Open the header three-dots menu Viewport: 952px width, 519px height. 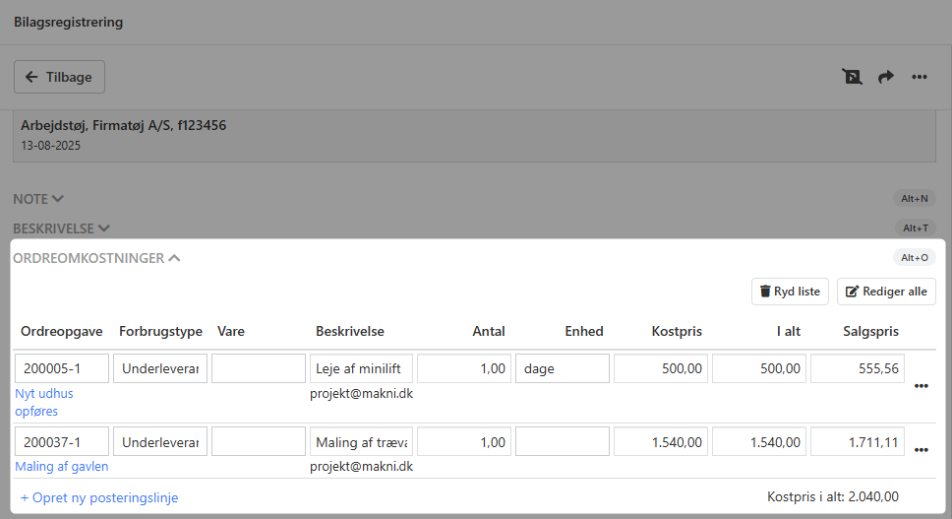pos(919,77)
